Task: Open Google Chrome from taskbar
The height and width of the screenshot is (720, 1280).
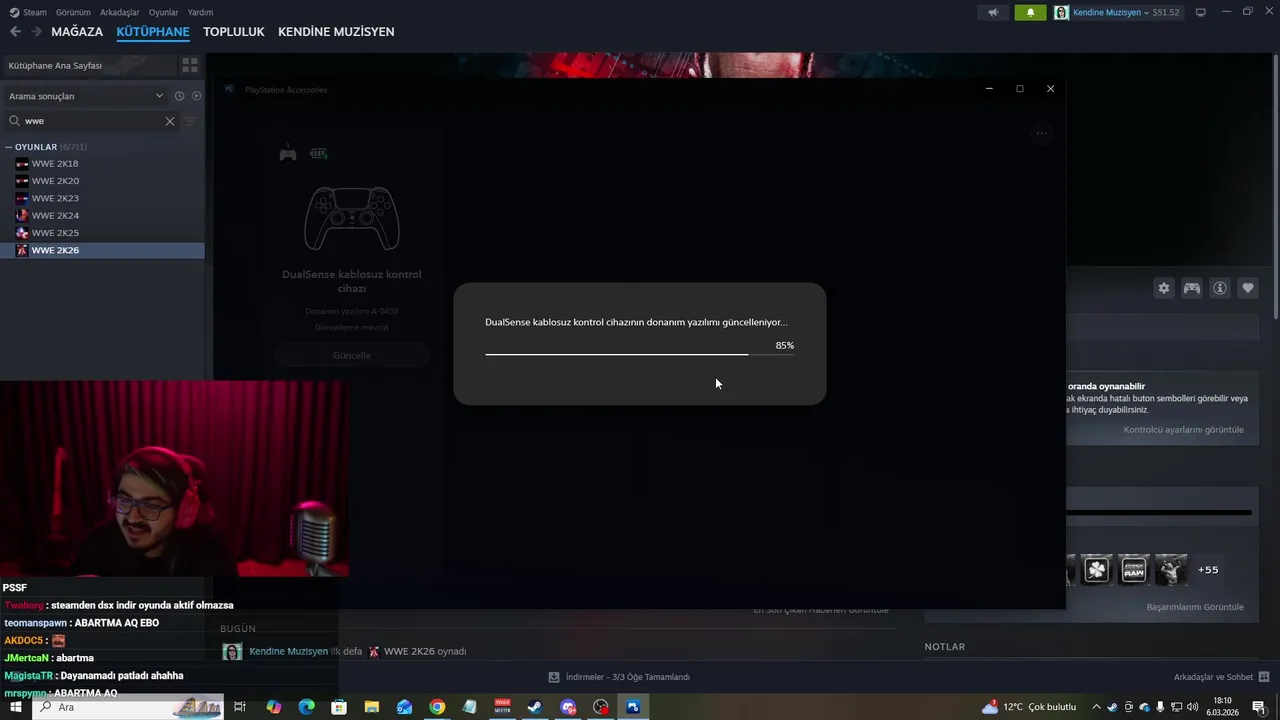Action: tap(437, 707)
